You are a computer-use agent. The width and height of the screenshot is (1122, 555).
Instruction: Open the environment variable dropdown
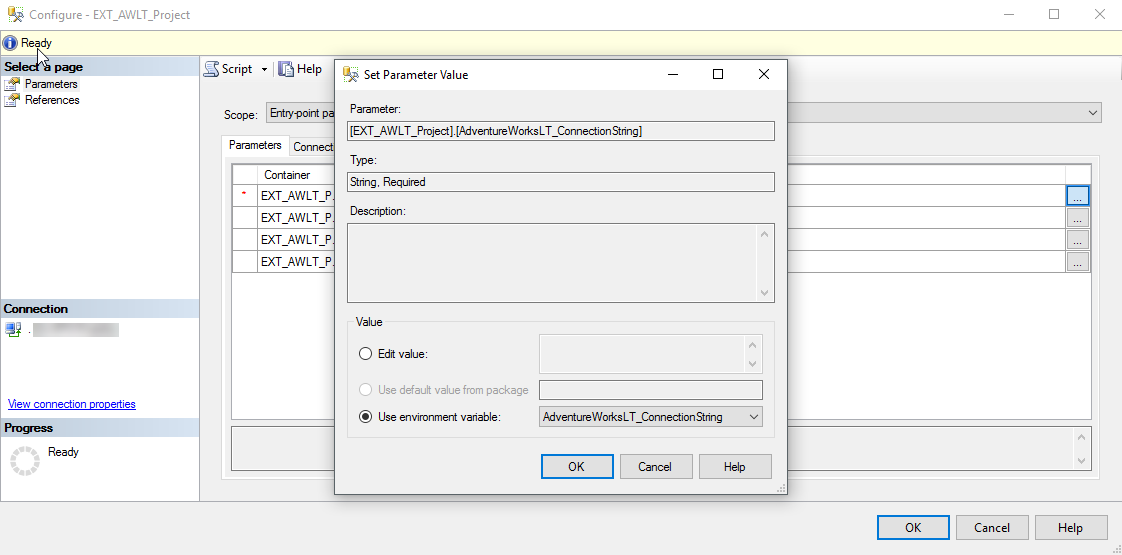tap(753, 416)
